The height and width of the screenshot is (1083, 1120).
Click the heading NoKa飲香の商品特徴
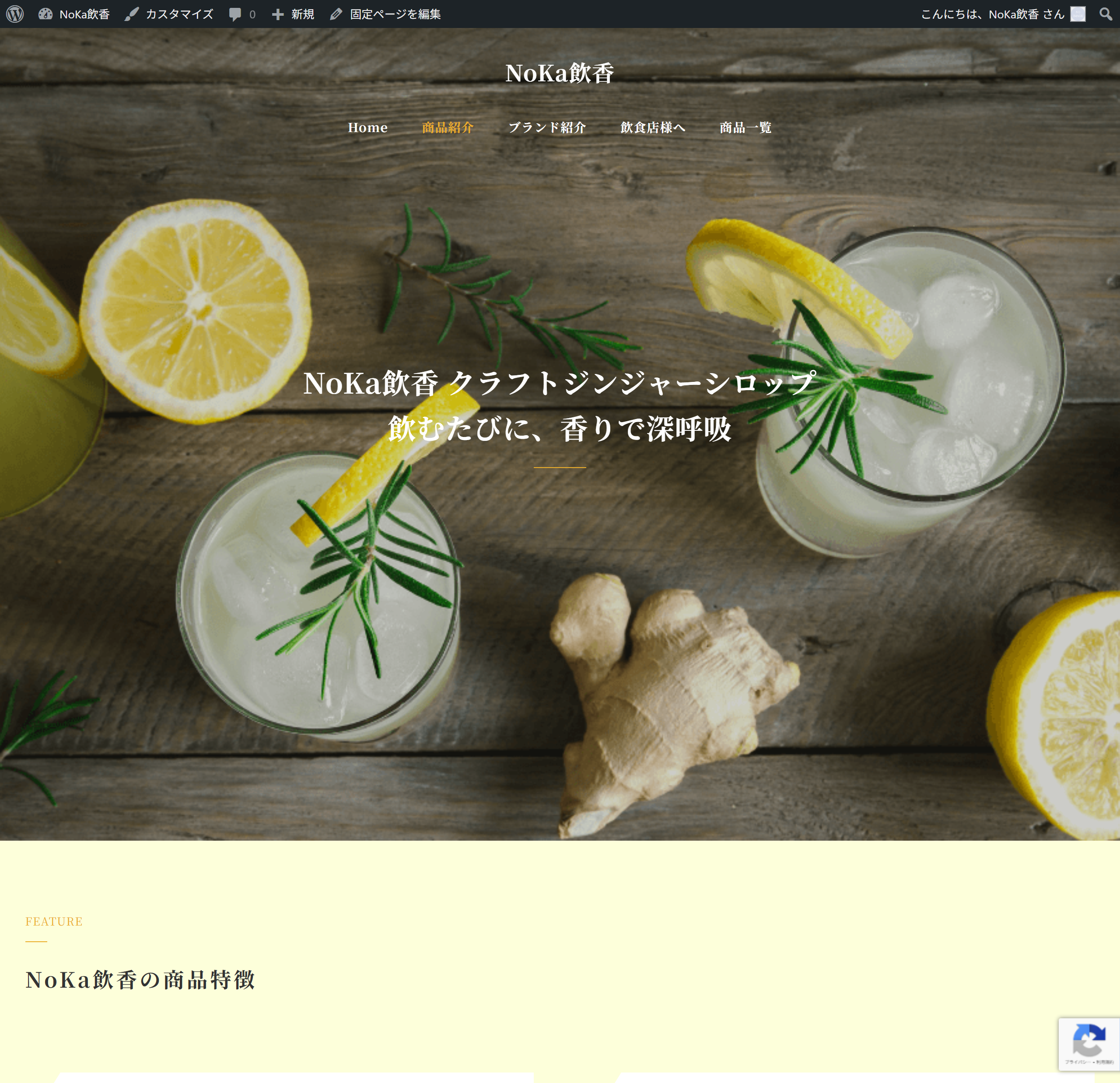[x=140, y=980]
